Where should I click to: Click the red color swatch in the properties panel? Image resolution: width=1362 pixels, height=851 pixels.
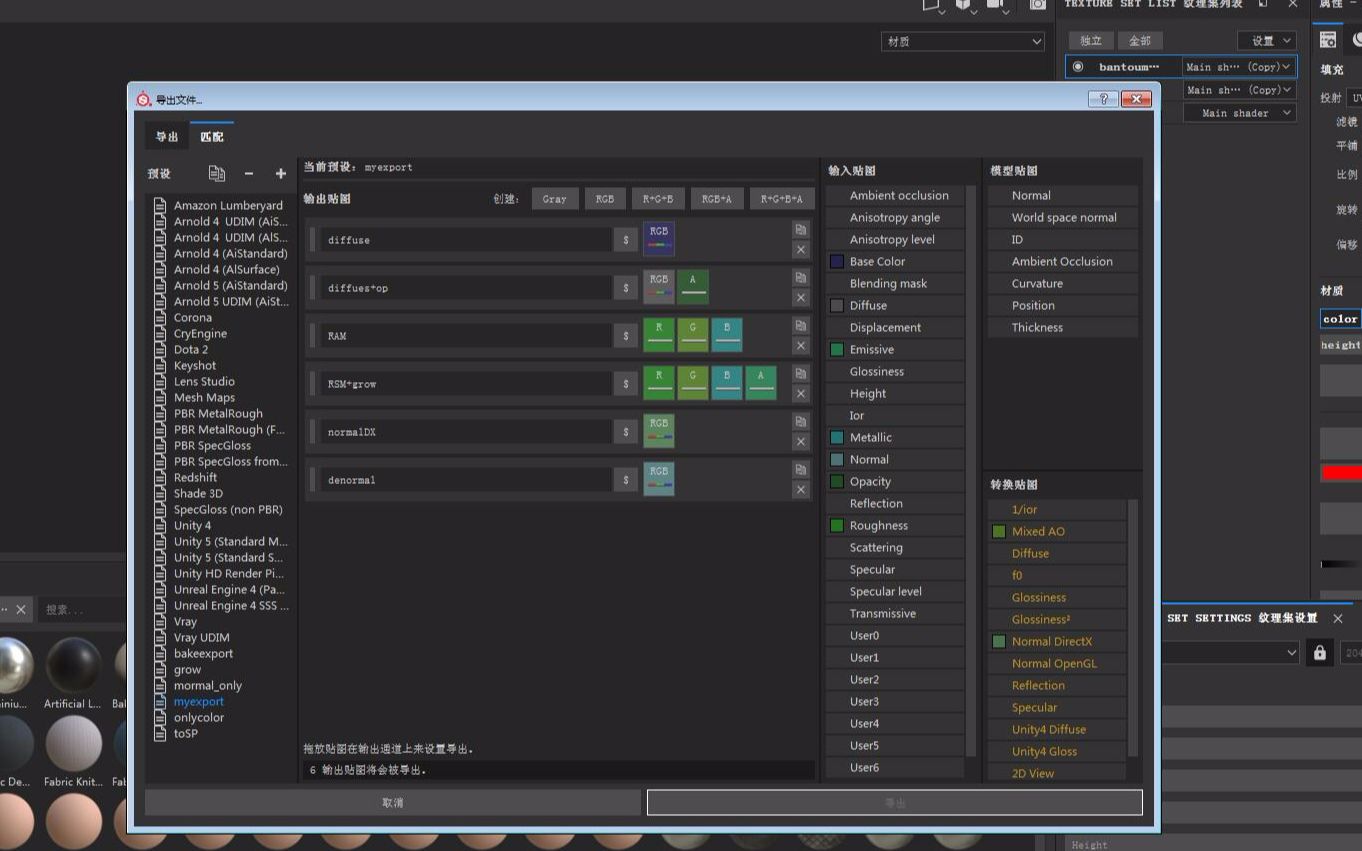(1351, 472)
